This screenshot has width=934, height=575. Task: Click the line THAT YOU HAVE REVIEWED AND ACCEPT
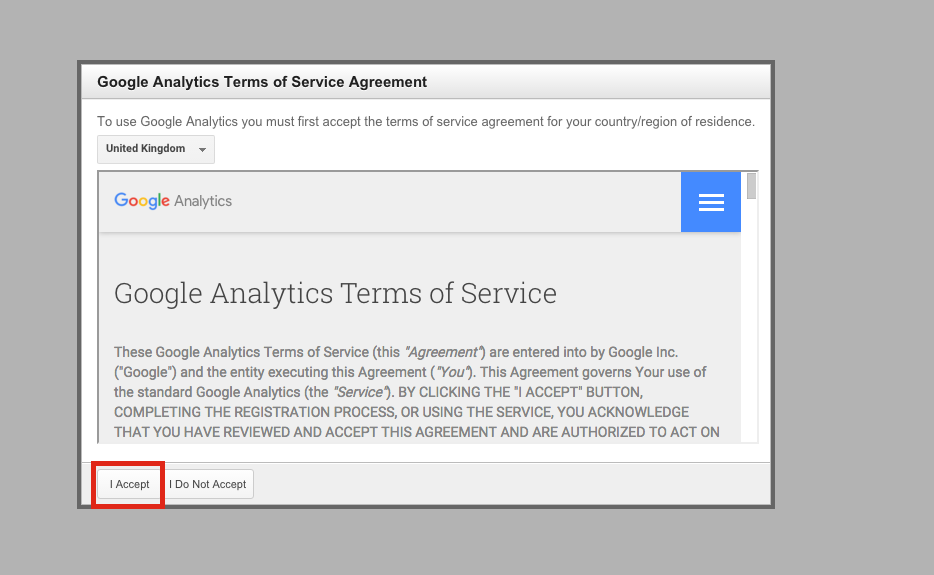coord(417,432)
